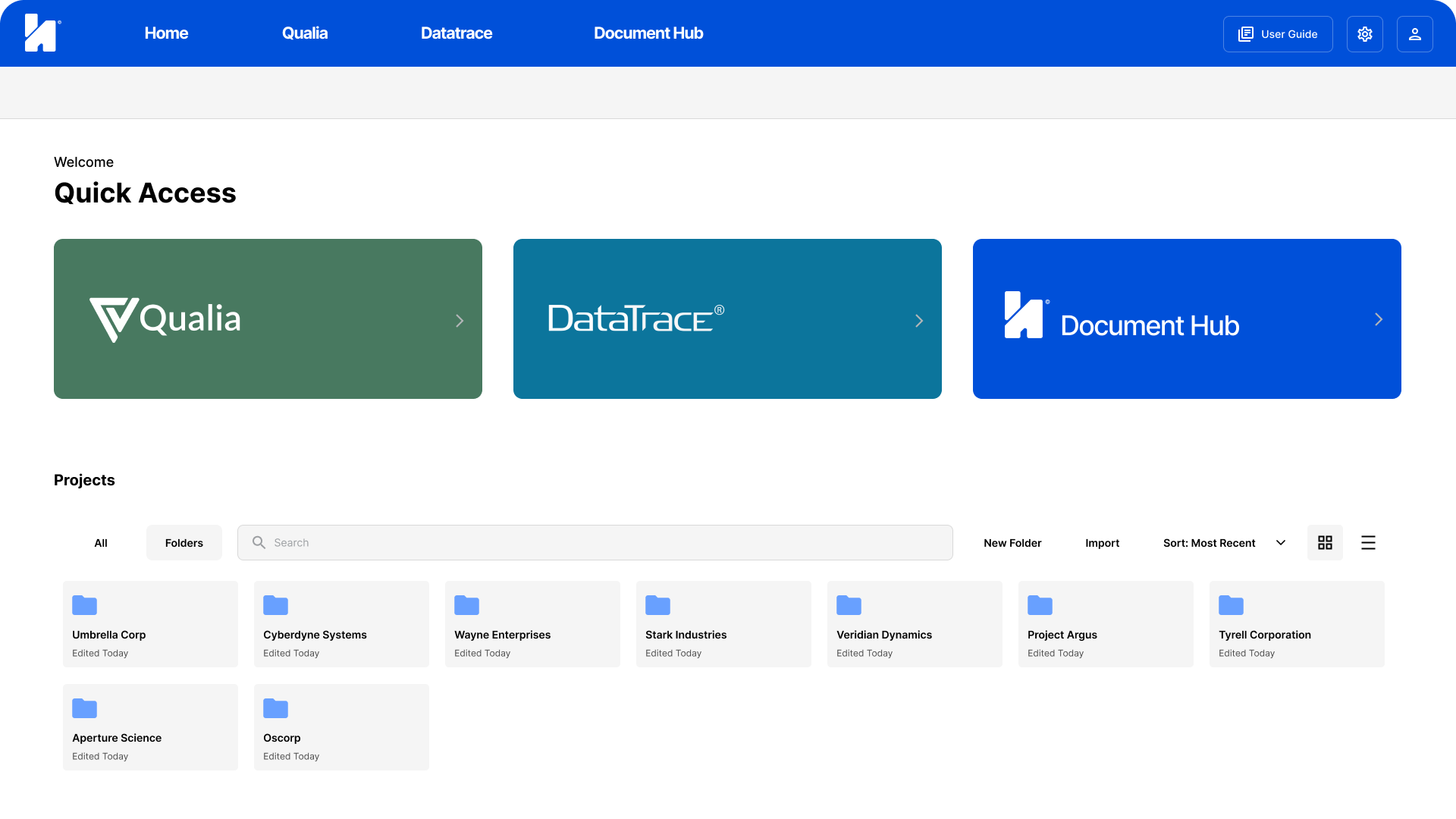Open the Project Argus folder name
Viewport: 1456px width, 819px height.
(1062, 635)
